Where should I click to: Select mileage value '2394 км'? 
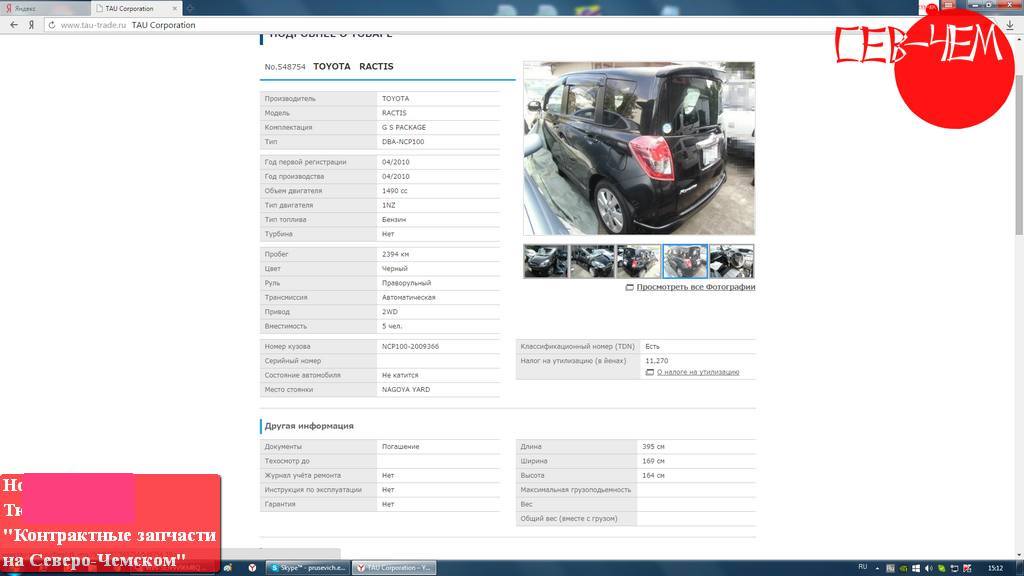pyautogui.click(x=395, y=254)
